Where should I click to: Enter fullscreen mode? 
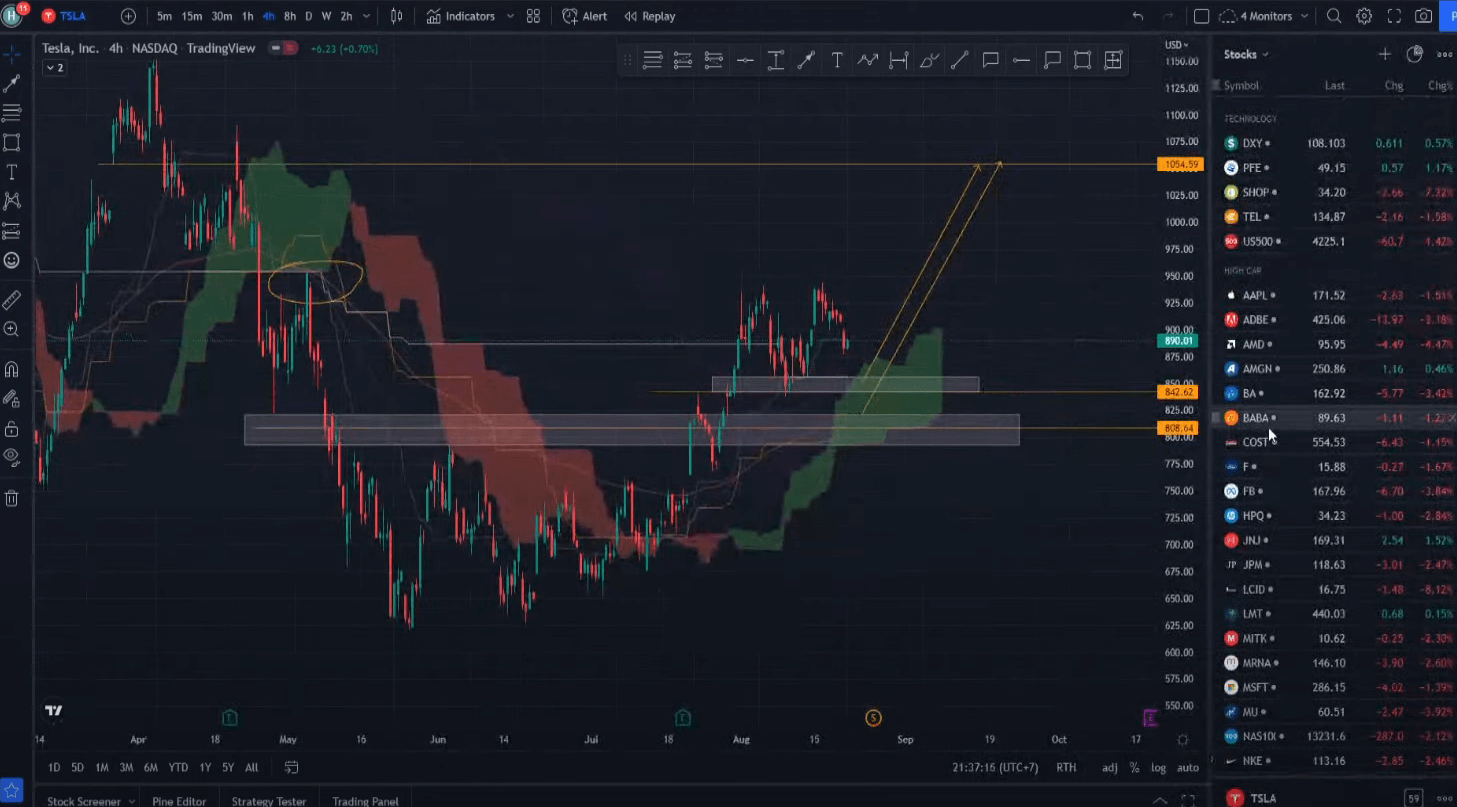tap(1394, 16)
